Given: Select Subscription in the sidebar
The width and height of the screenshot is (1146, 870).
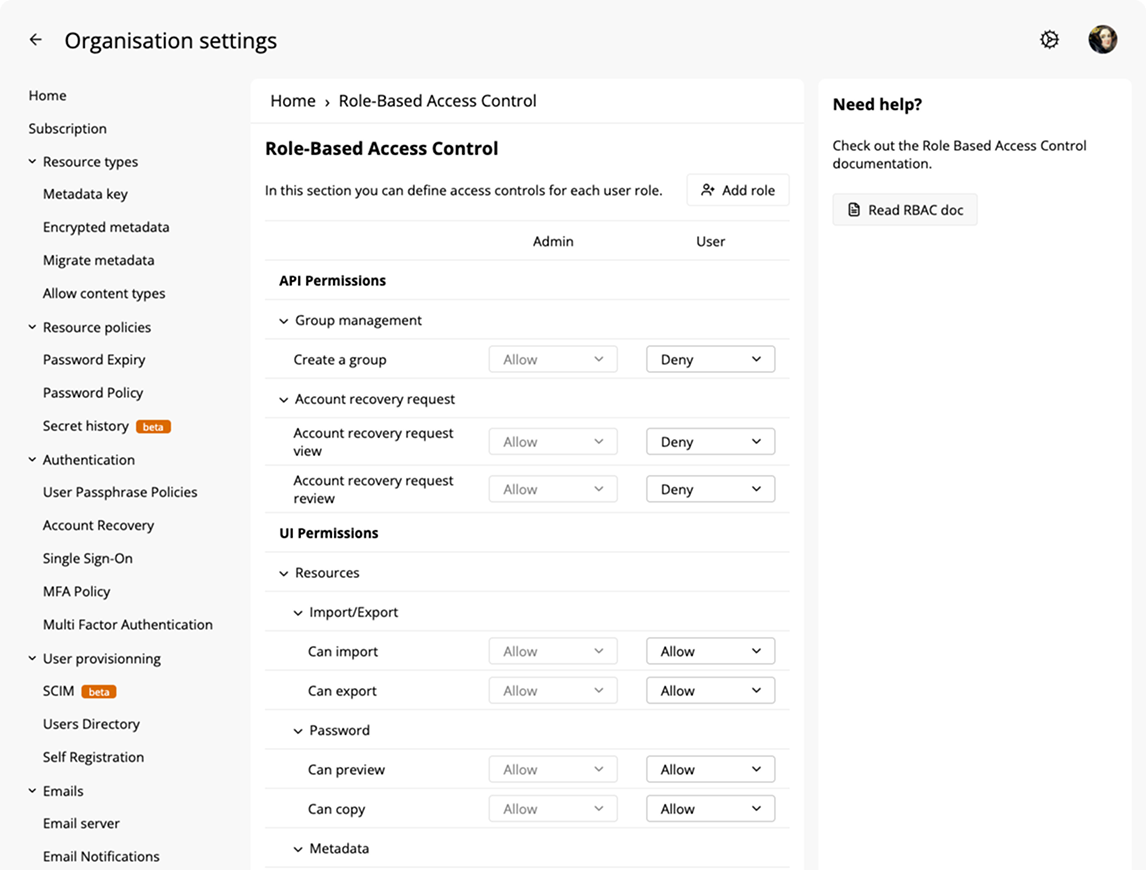Looking at the screenshot, I should [x=68, y=128].
